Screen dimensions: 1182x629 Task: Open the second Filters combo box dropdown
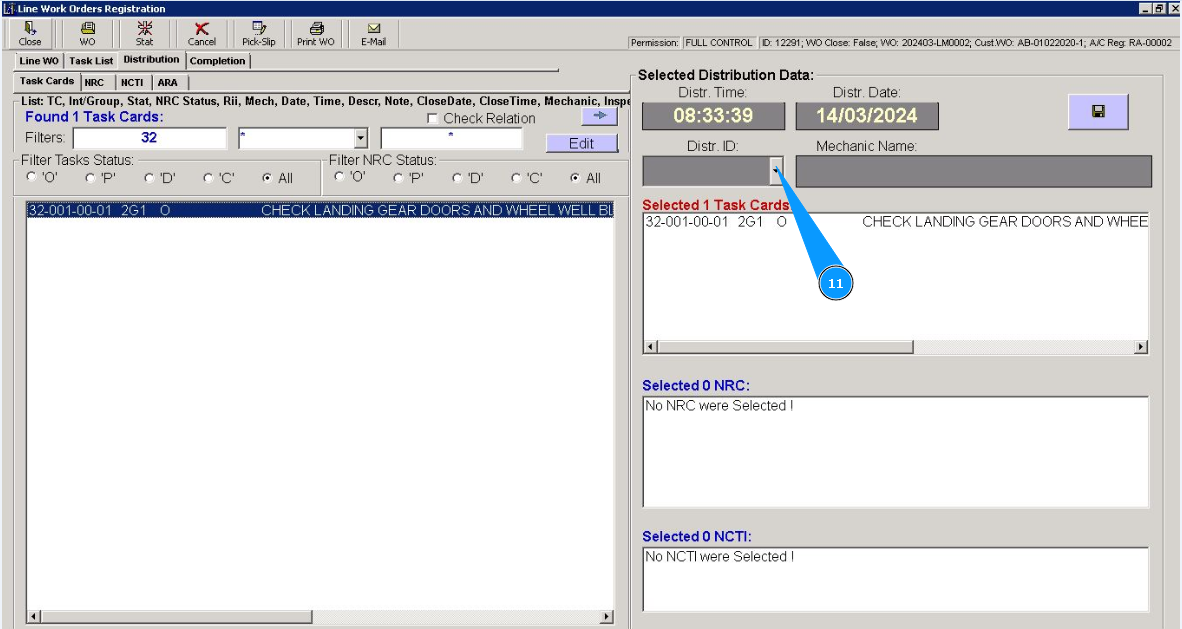pos(360,138)
